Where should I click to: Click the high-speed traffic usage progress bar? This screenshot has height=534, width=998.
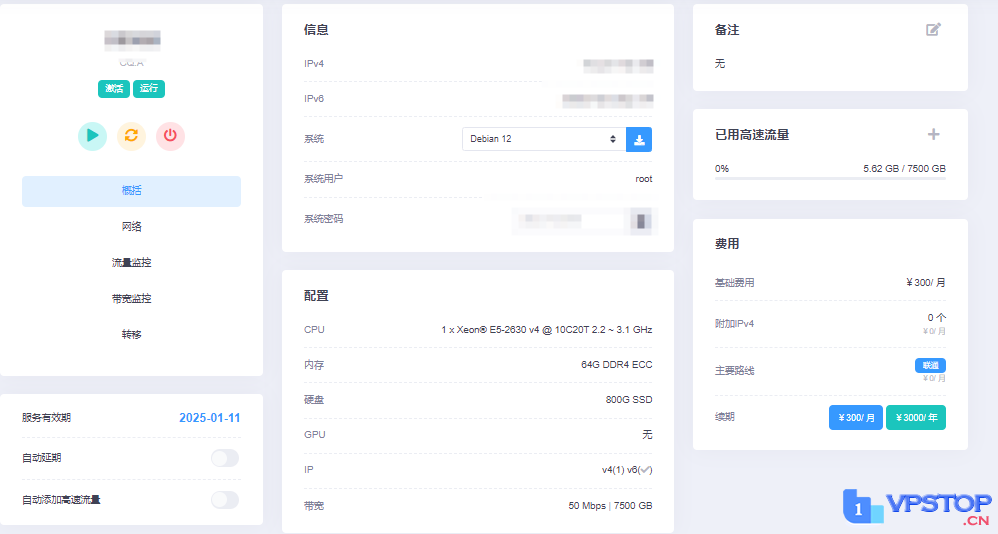[830, 179]
